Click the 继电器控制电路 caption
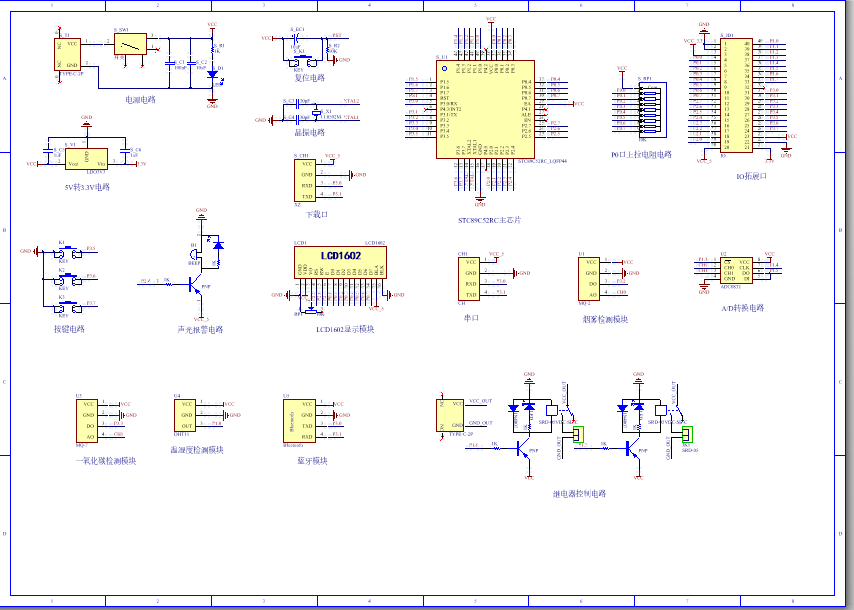Viewport: 854px width, 610px height. pyautogui.click(x=580, y=494)
